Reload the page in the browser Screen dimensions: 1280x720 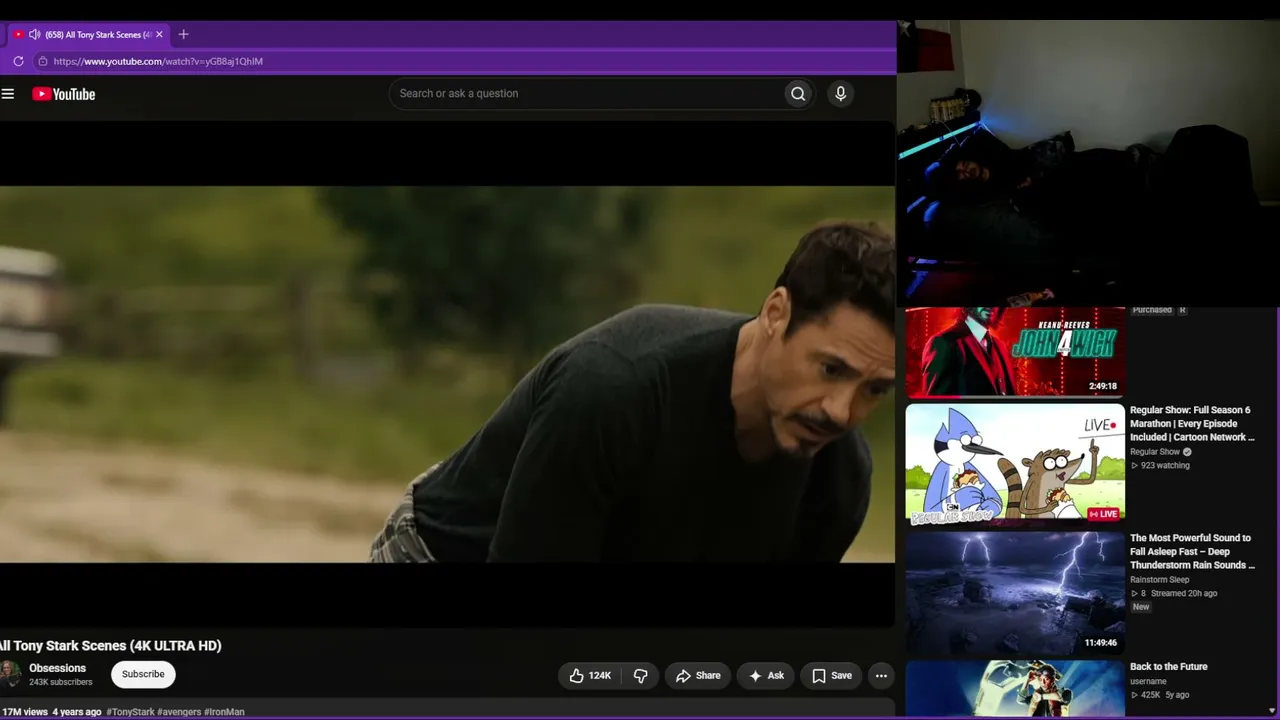click(18, 61)
